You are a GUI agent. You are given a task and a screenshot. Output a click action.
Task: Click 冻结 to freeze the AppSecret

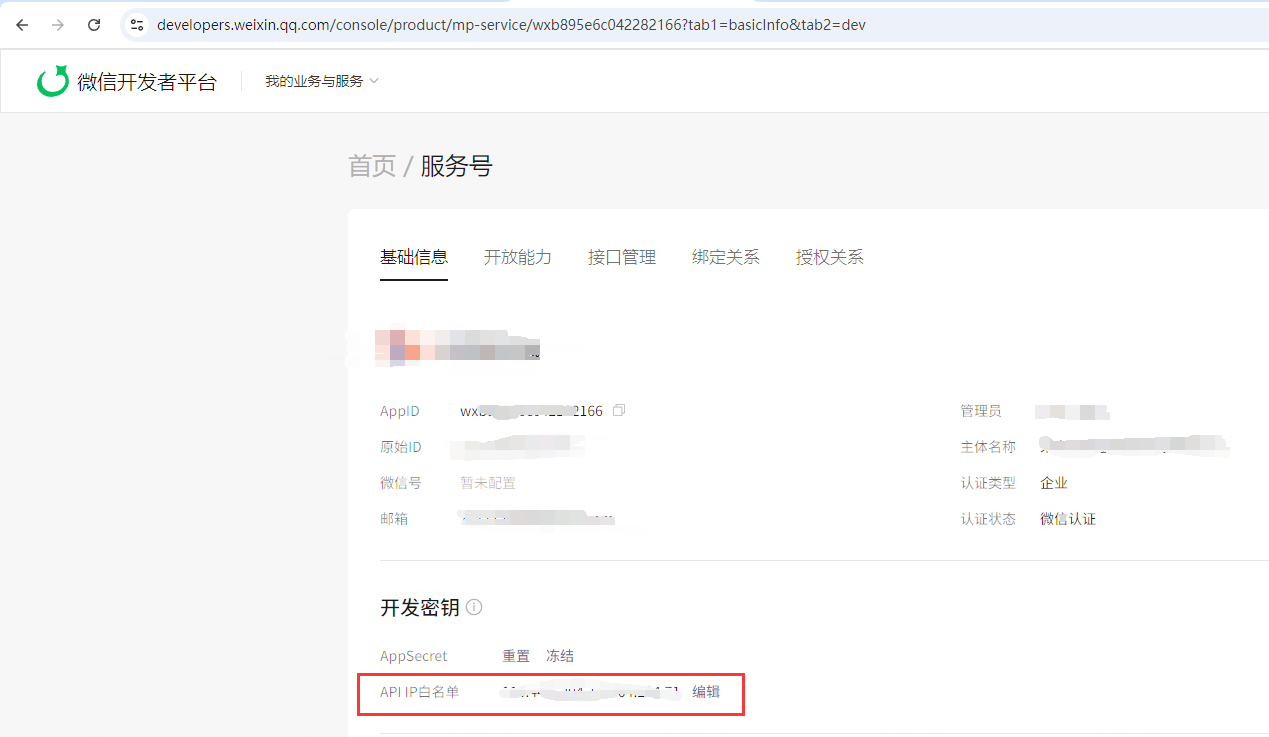point(560,656)
